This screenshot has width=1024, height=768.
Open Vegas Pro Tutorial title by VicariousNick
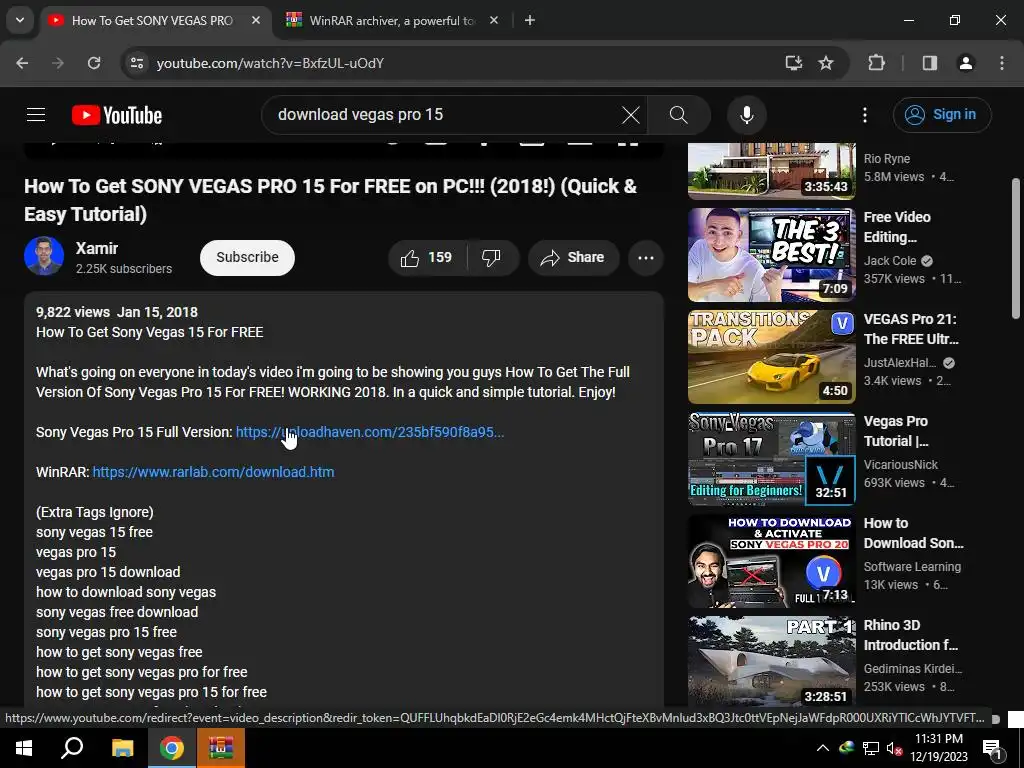[x=896, y=431]
